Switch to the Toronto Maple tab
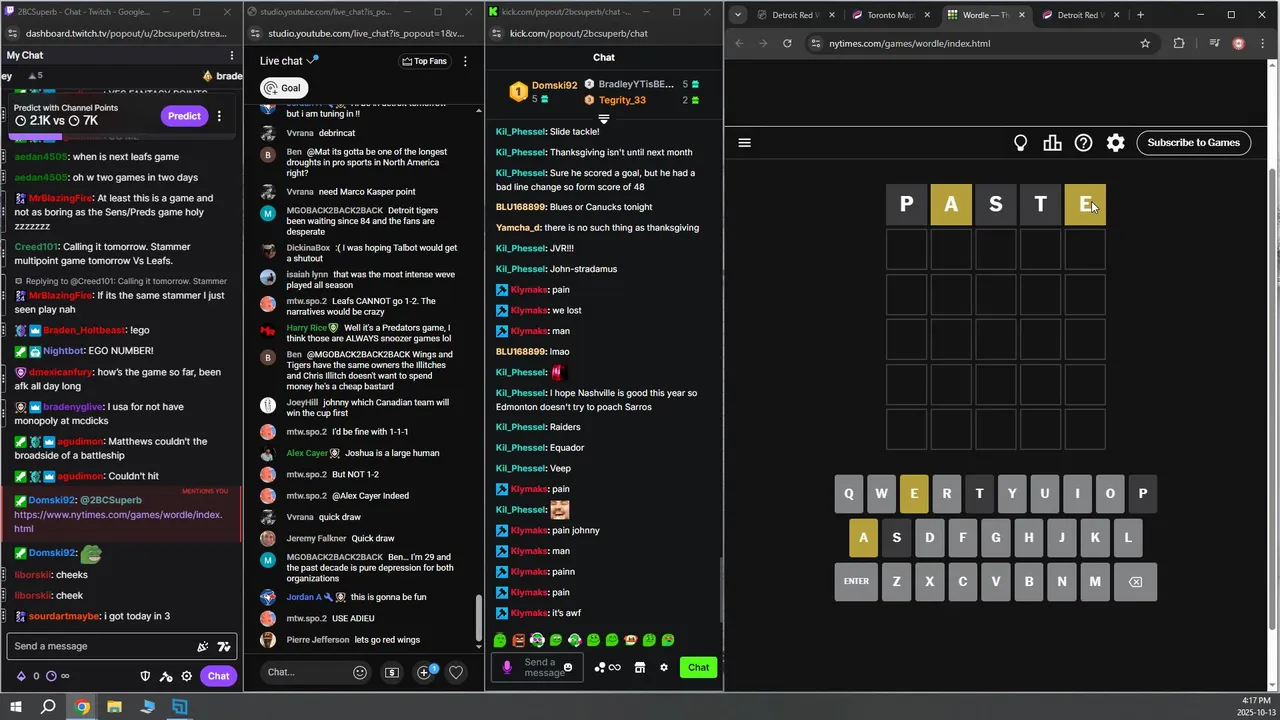Viewport: 1280px width, 720px height. tap(889, 15)
